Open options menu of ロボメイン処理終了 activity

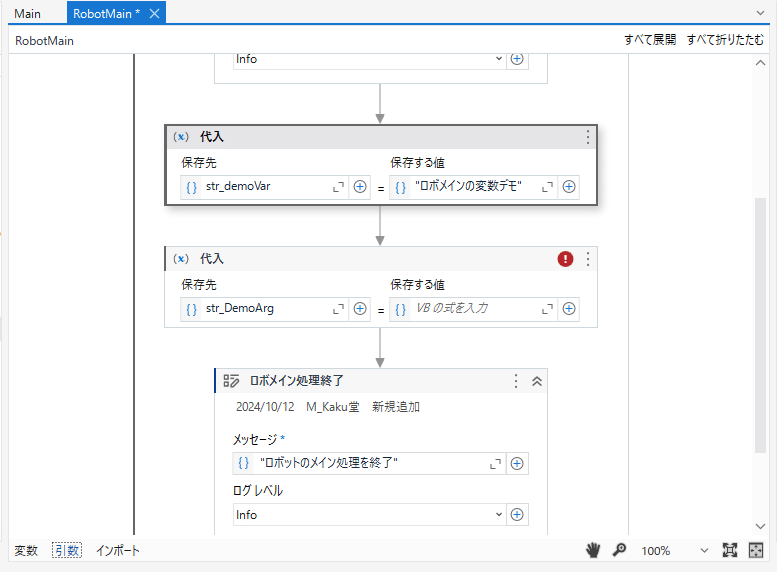click(x=516, y=381)
